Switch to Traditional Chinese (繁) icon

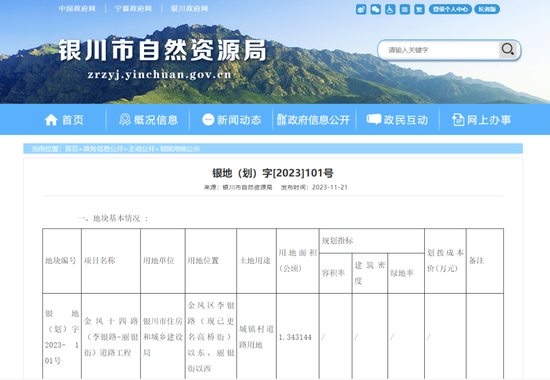[x=419, y=9]
